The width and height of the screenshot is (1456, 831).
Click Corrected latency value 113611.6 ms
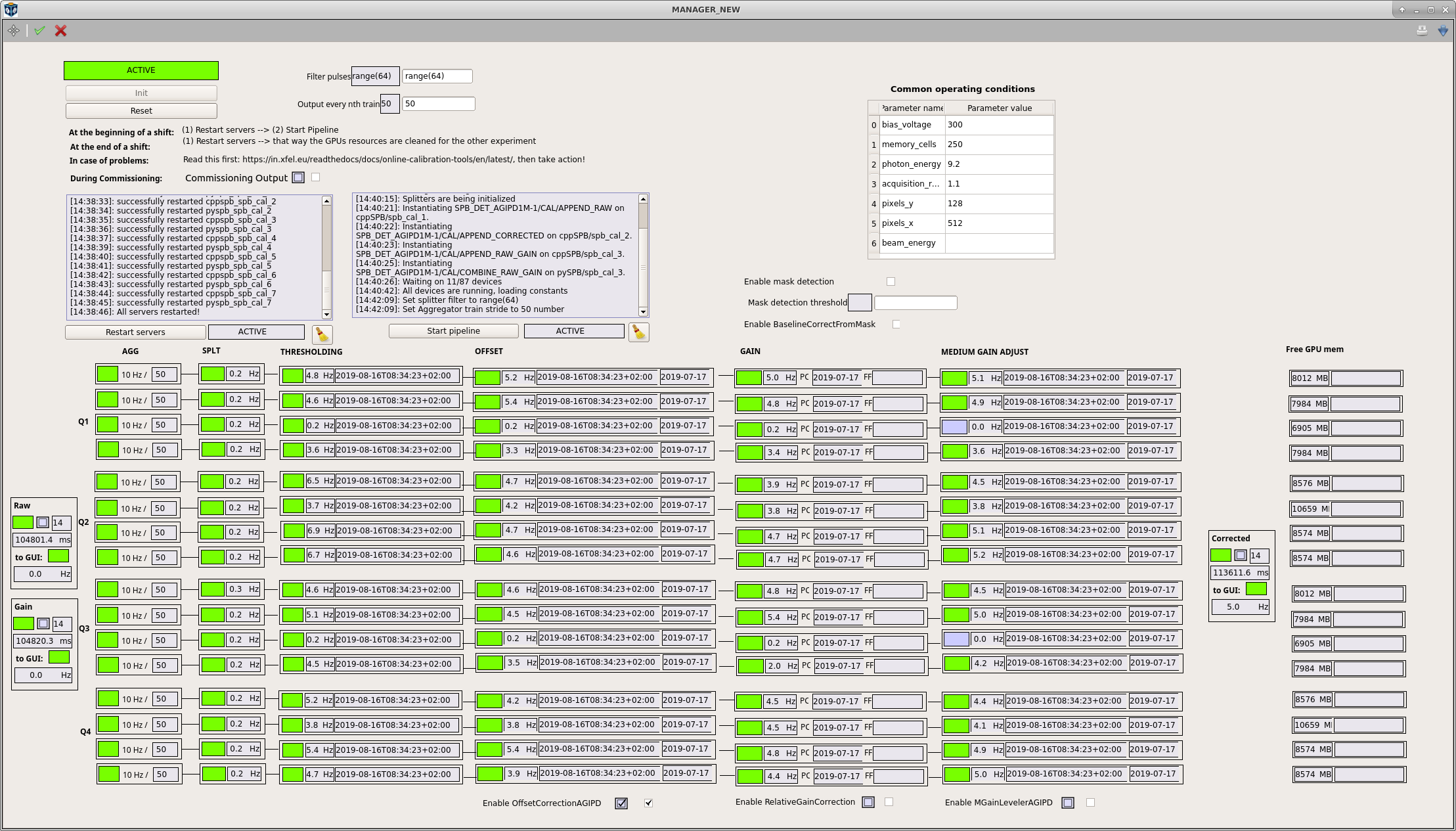1241,573
